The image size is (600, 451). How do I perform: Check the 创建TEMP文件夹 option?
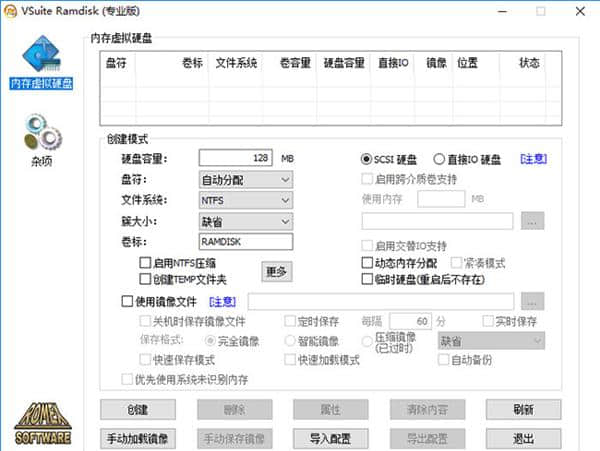click(145, 277)
